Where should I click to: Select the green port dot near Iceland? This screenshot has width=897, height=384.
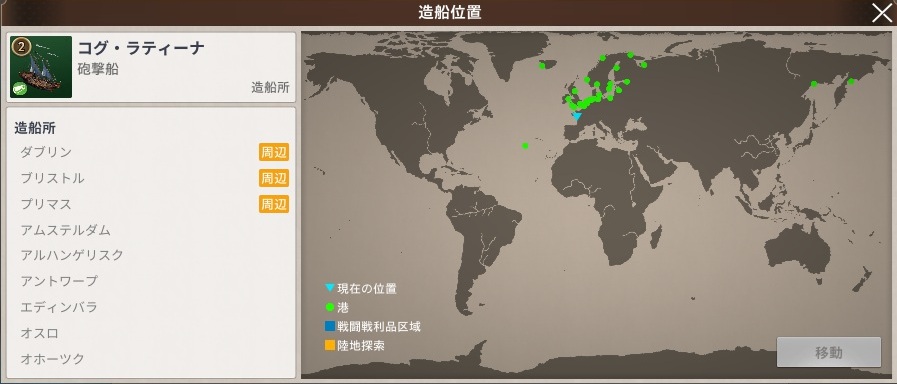(542, 66)
